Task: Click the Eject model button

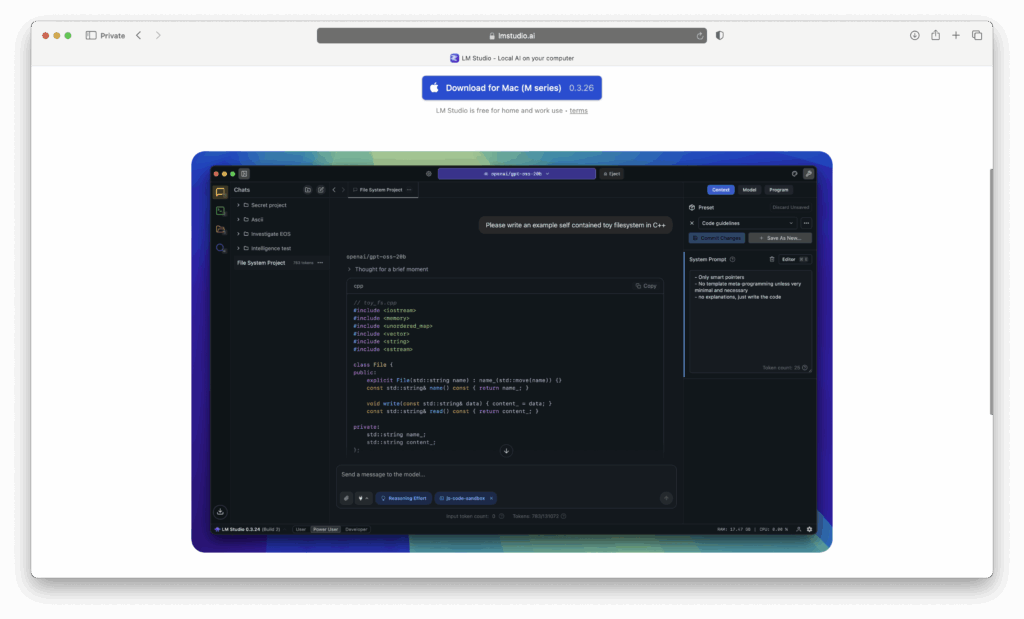Action: [612, 174]
